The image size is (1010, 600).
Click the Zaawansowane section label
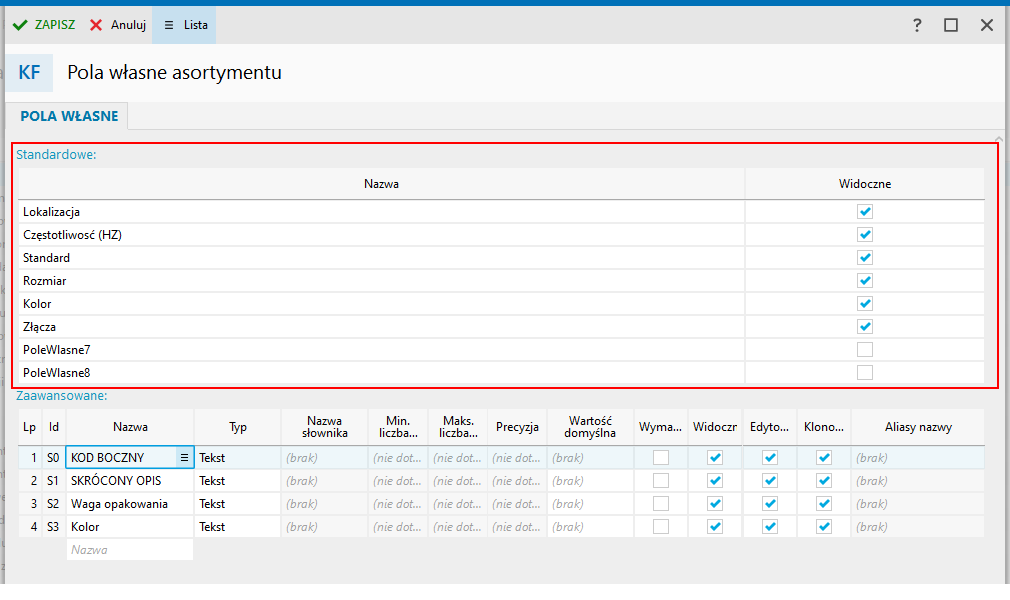[x=62, y=396]
